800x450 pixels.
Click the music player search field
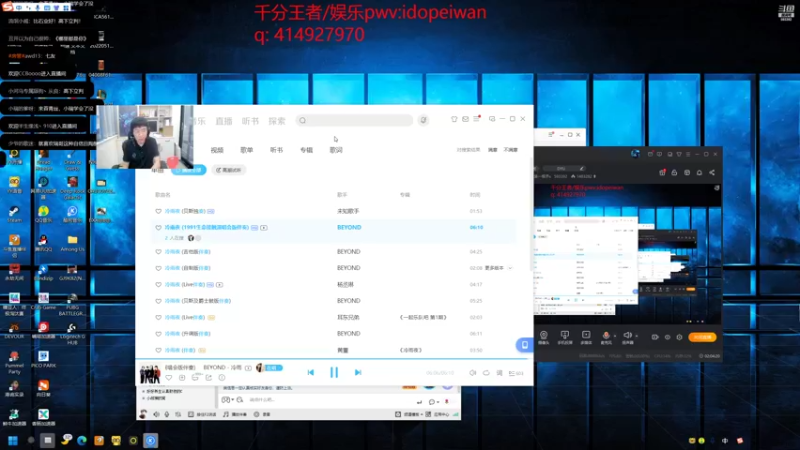354,120
